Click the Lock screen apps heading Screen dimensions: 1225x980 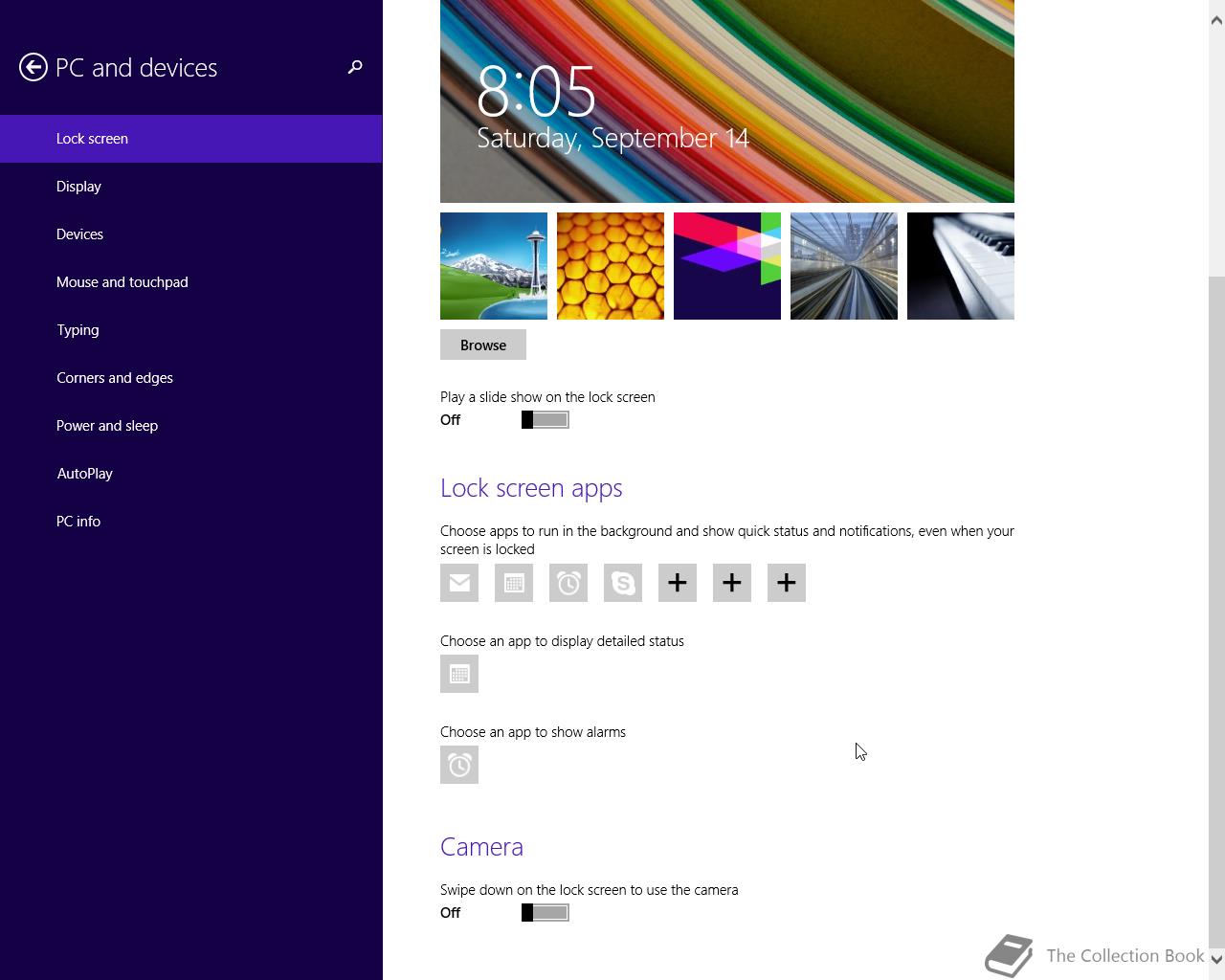pos(531,488)
